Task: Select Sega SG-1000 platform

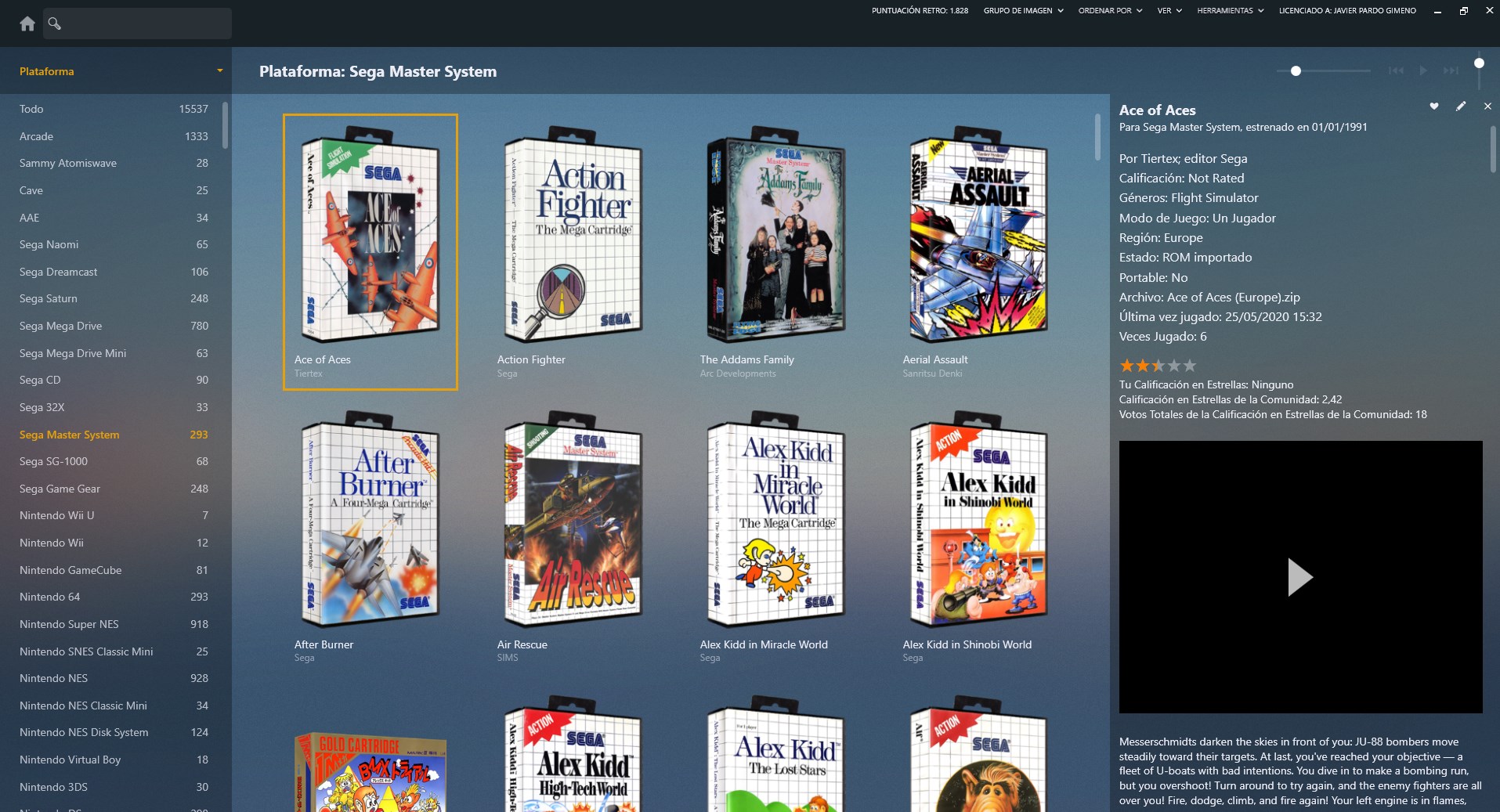Action: click(x=114, y=461)
